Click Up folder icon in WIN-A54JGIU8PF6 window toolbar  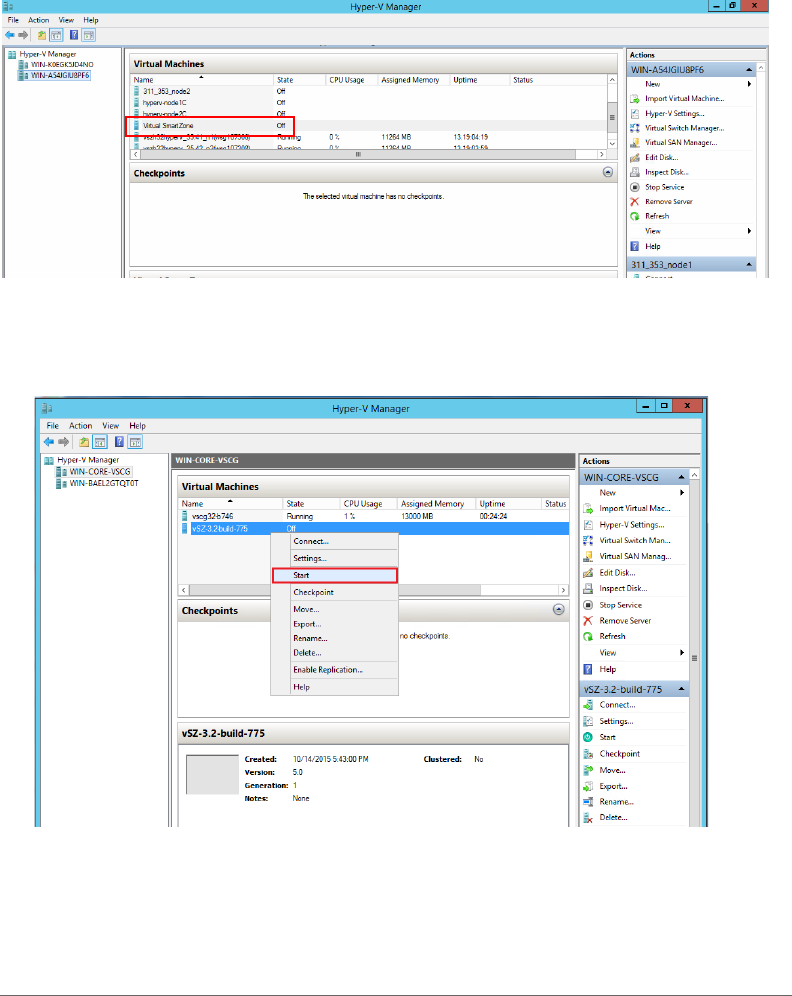pos(42,35)
